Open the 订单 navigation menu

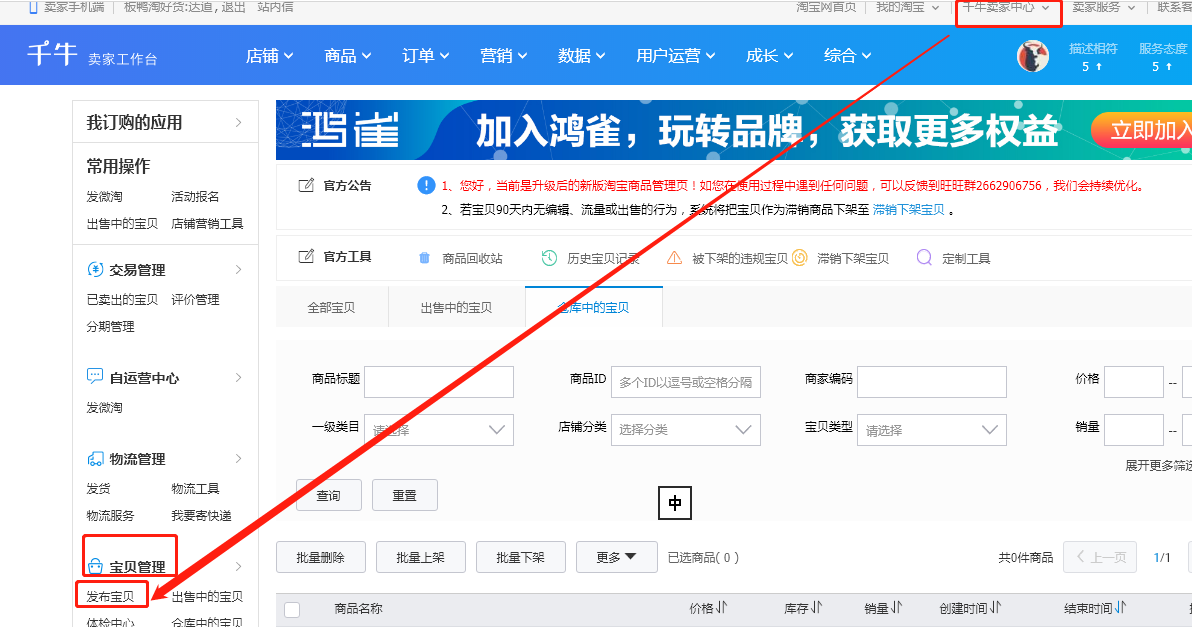[x=426, y=55]
